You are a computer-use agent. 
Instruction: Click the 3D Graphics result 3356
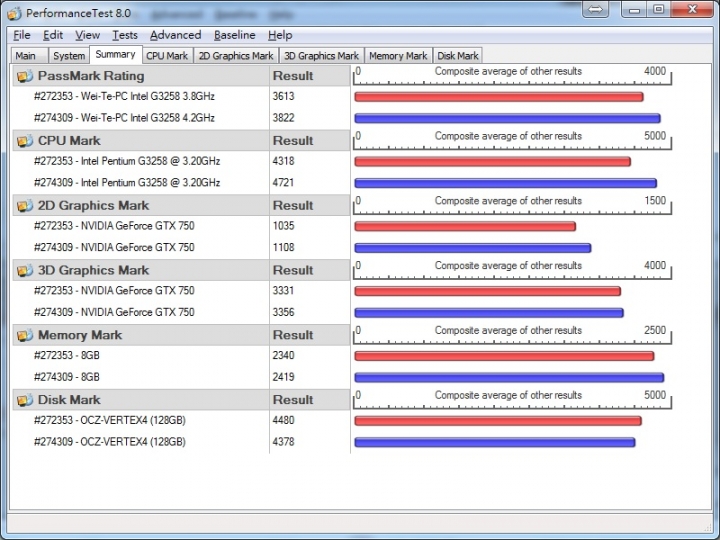tap(283, 312)
